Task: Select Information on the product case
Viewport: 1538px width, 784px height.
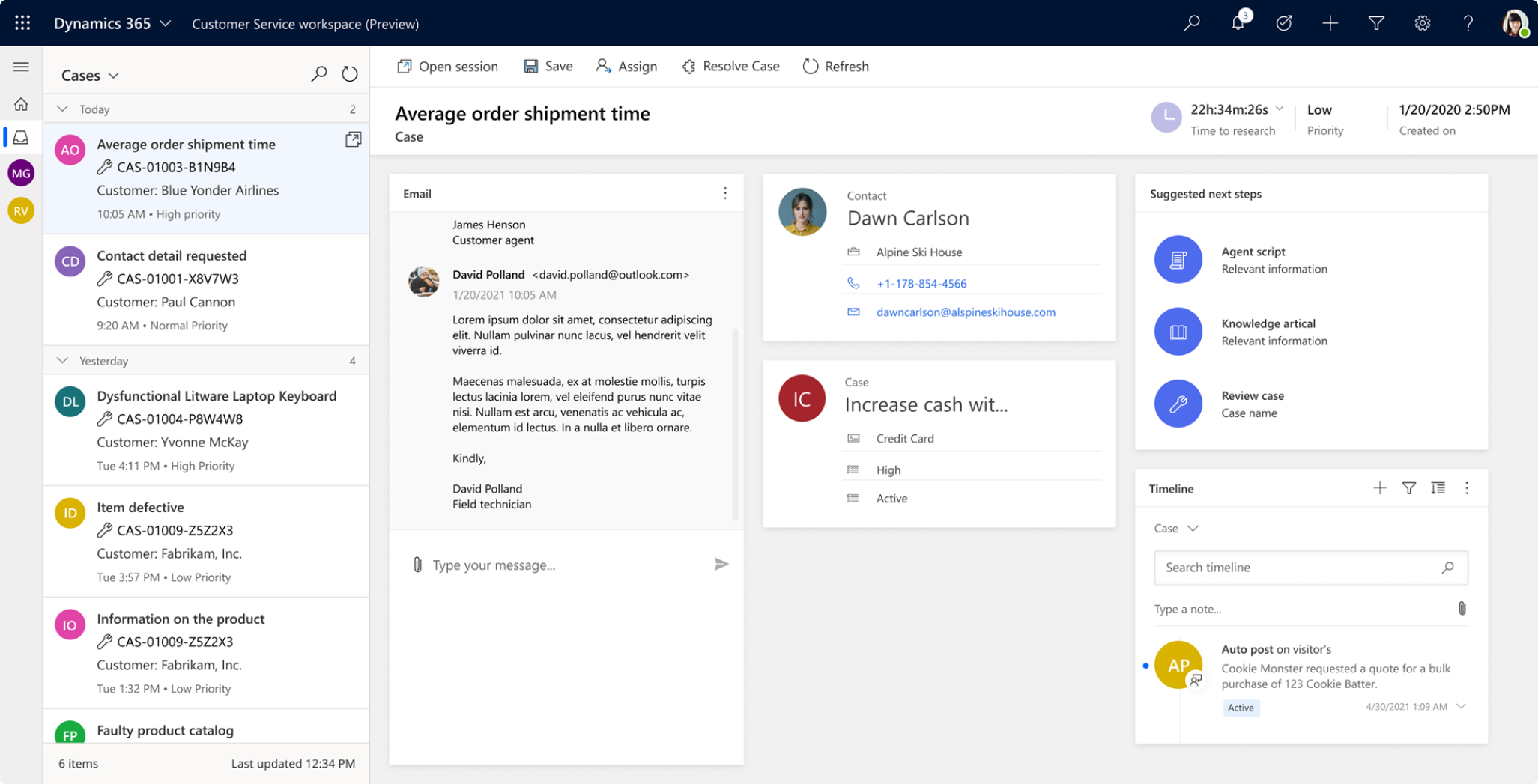Action: click(206, 653)
